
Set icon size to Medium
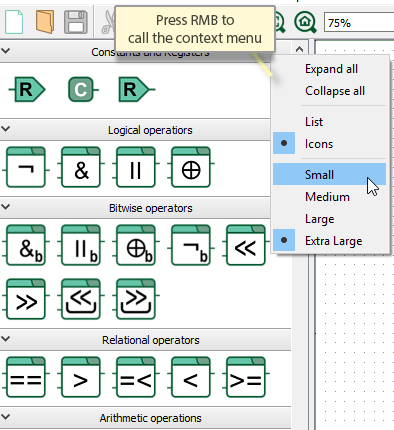coord(329,197)
